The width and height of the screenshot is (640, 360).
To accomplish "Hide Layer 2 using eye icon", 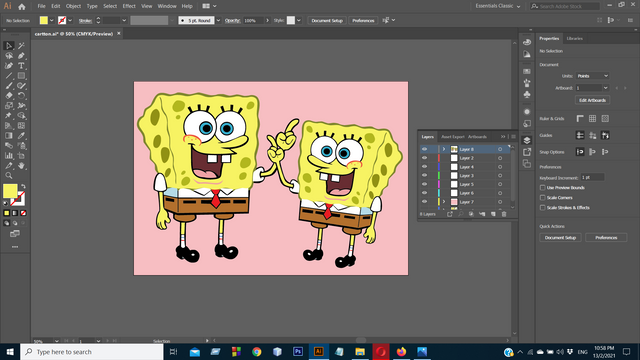I will click(x=424, y=158).
